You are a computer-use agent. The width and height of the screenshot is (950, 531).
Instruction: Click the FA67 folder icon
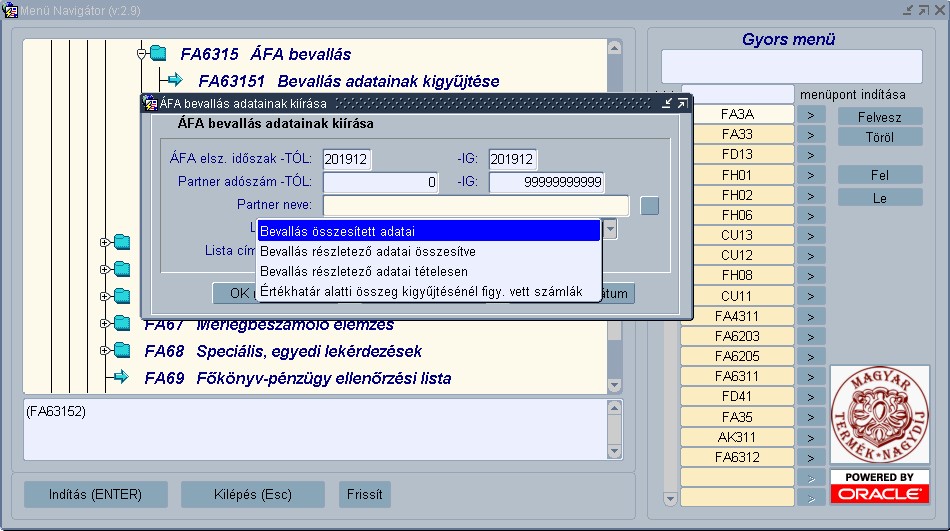(122, 323)
